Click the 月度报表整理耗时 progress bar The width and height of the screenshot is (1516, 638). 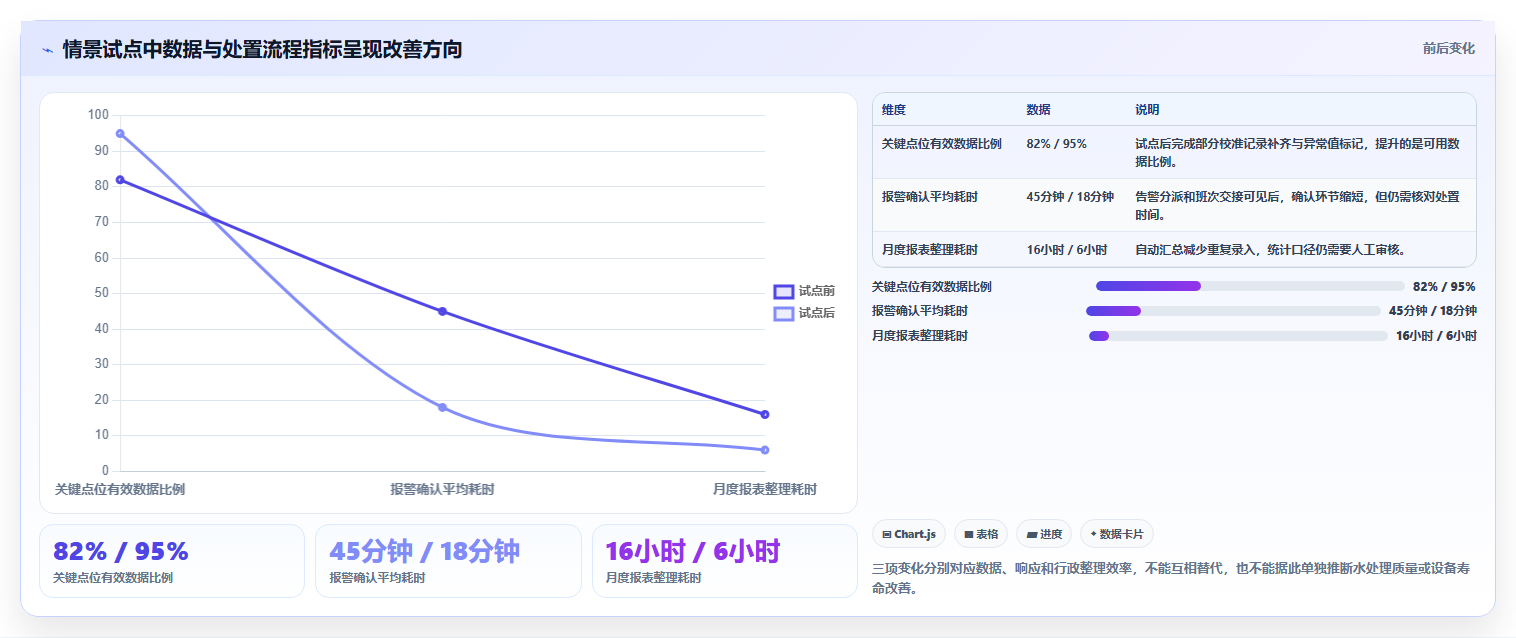click(x=1238, y=336)
